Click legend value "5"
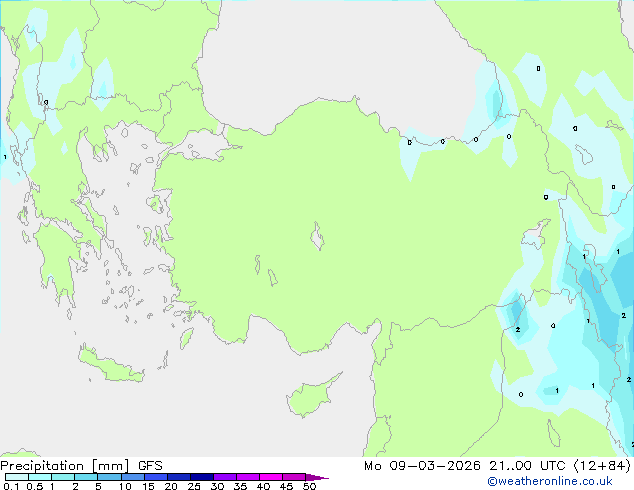634x490 pixels. (98, 486)
